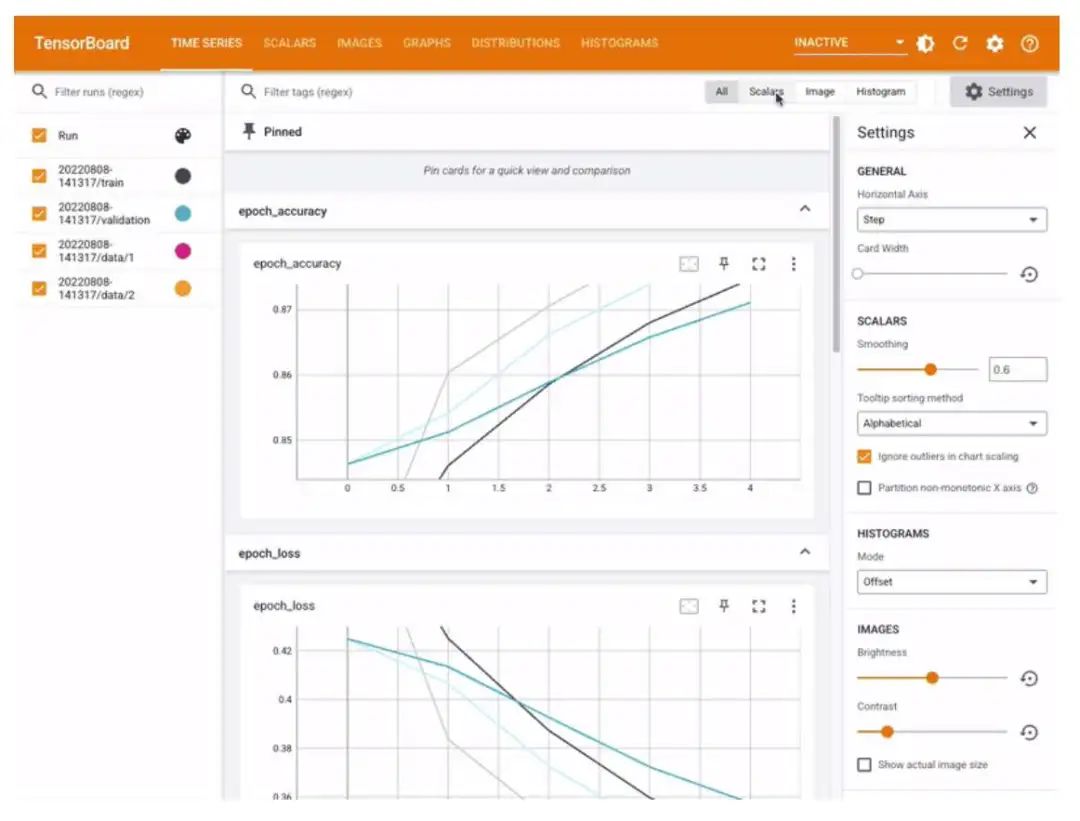Open the help question mark icon

1029,44
